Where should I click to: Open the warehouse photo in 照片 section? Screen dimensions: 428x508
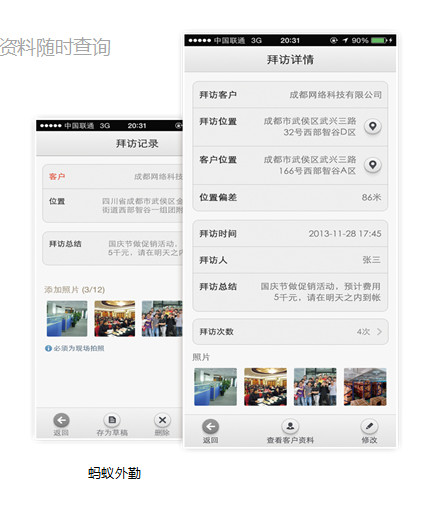point(365,387)
